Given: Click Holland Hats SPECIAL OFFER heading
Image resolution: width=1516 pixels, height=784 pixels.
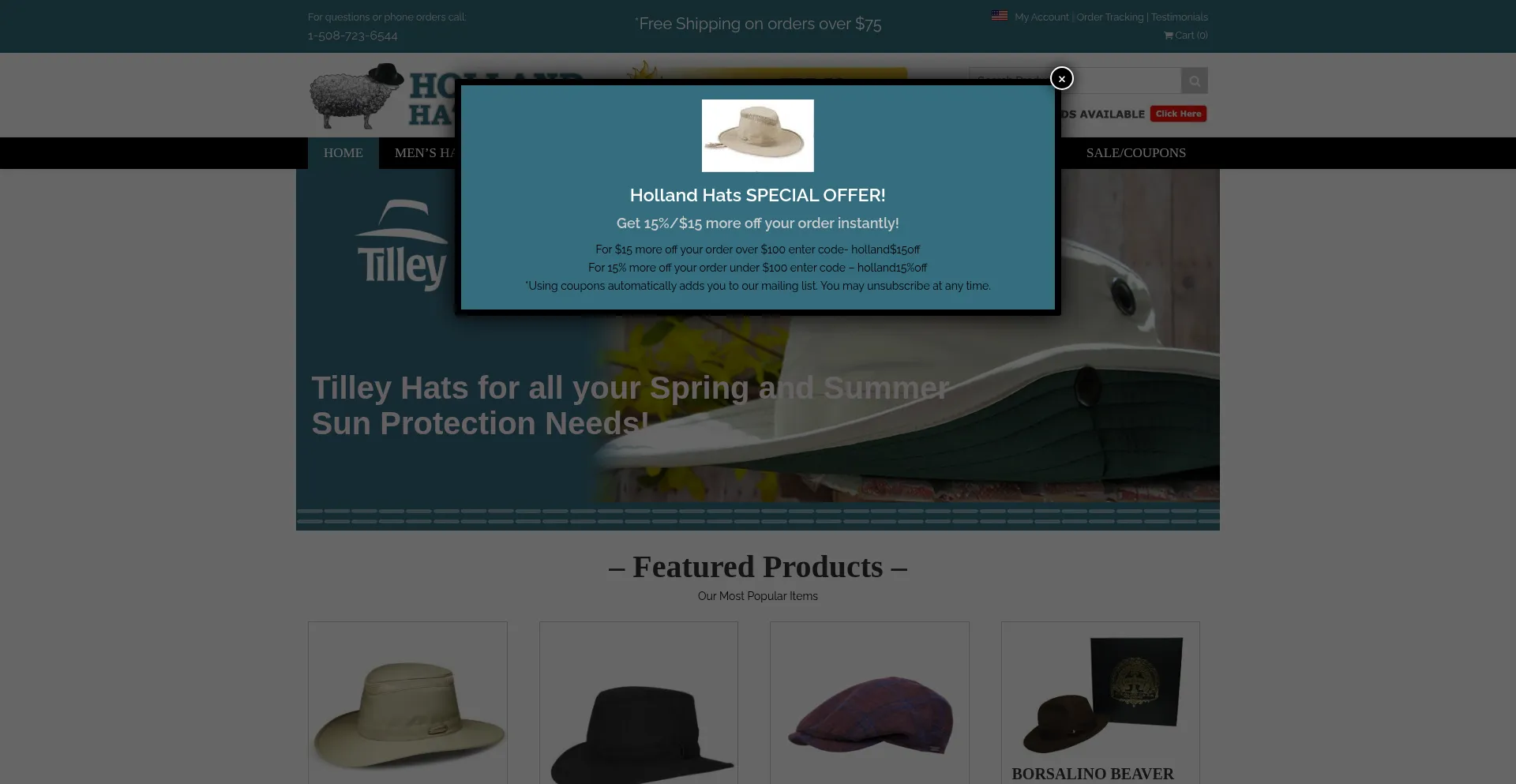Looking at the screenshot, I should (758, 195).
